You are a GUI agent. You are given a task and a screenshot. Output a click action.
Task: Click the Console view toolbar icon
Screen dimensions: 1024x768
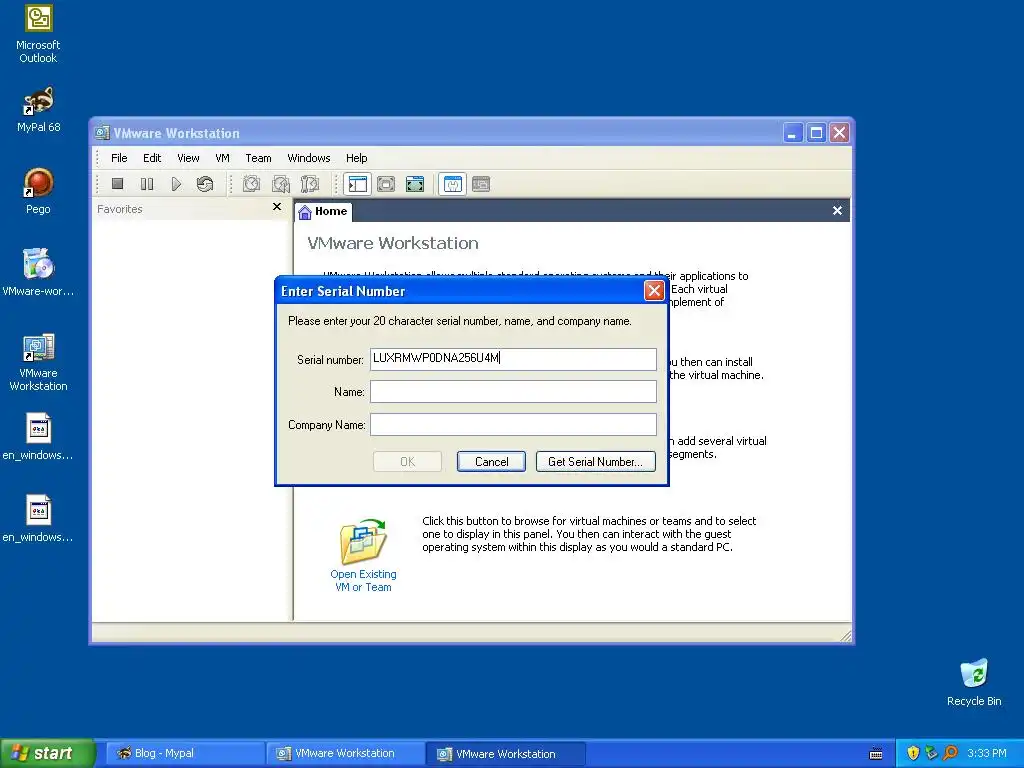pos(481,184)
